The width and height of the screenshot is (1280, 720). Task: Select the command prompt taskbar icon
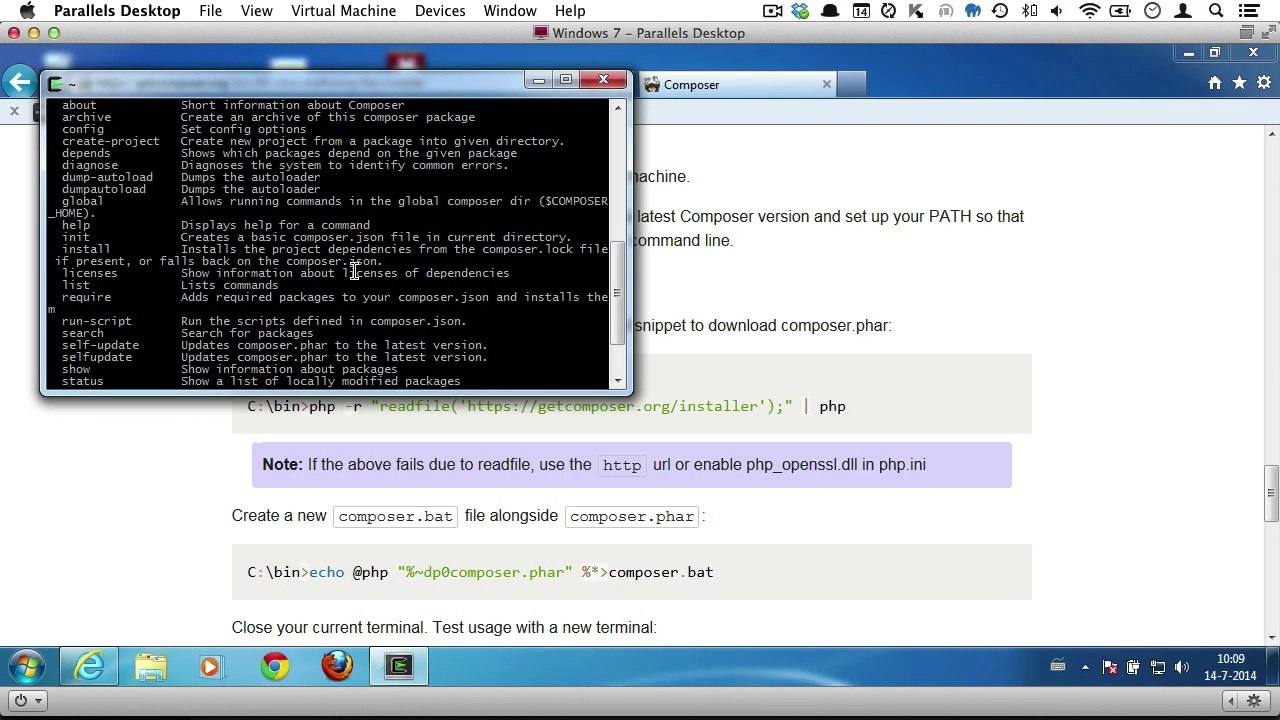tap(399, 667)
